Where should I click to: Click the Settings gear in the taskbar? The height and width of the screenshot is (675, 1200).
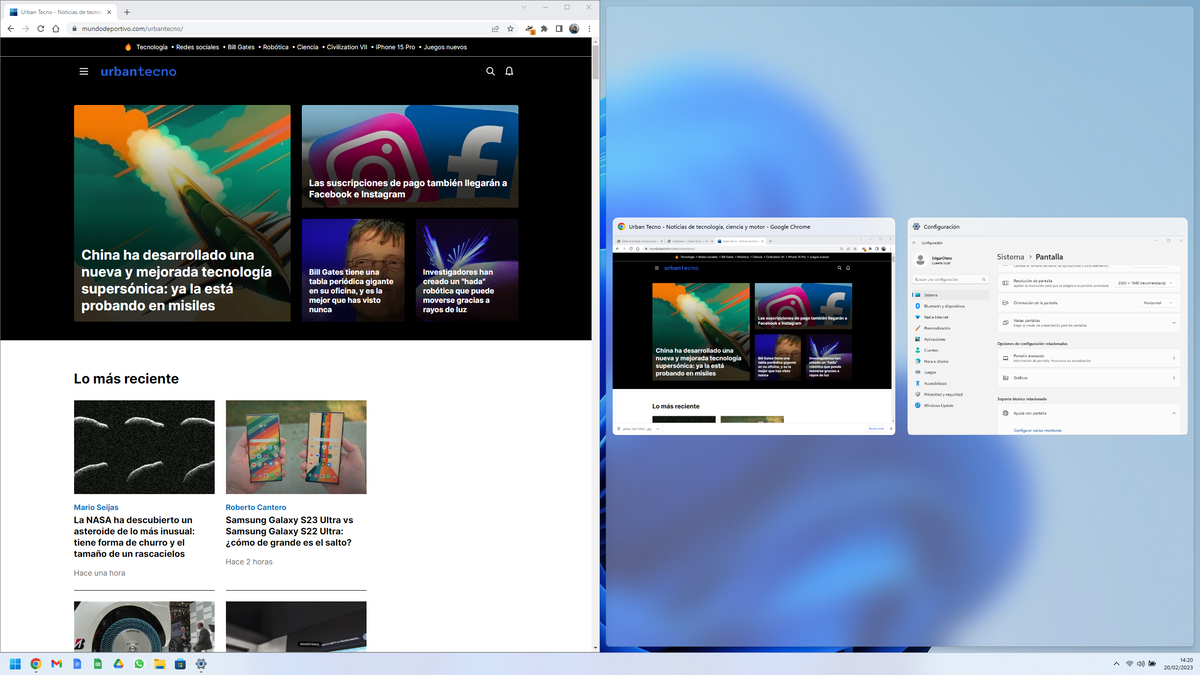click(201, 664)
